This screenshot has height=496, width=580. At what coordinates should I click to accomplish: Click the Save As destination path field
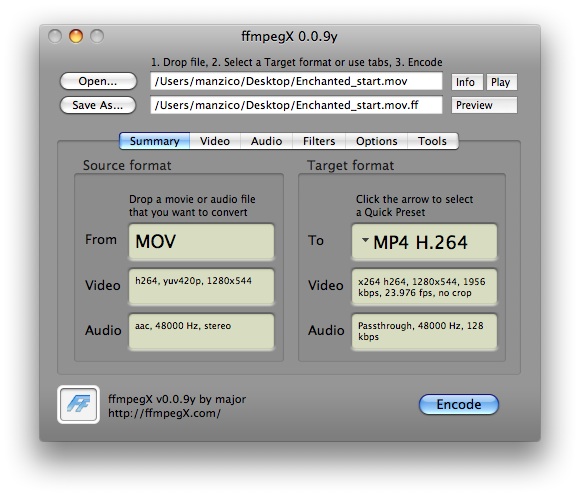(x=296, y=105)
